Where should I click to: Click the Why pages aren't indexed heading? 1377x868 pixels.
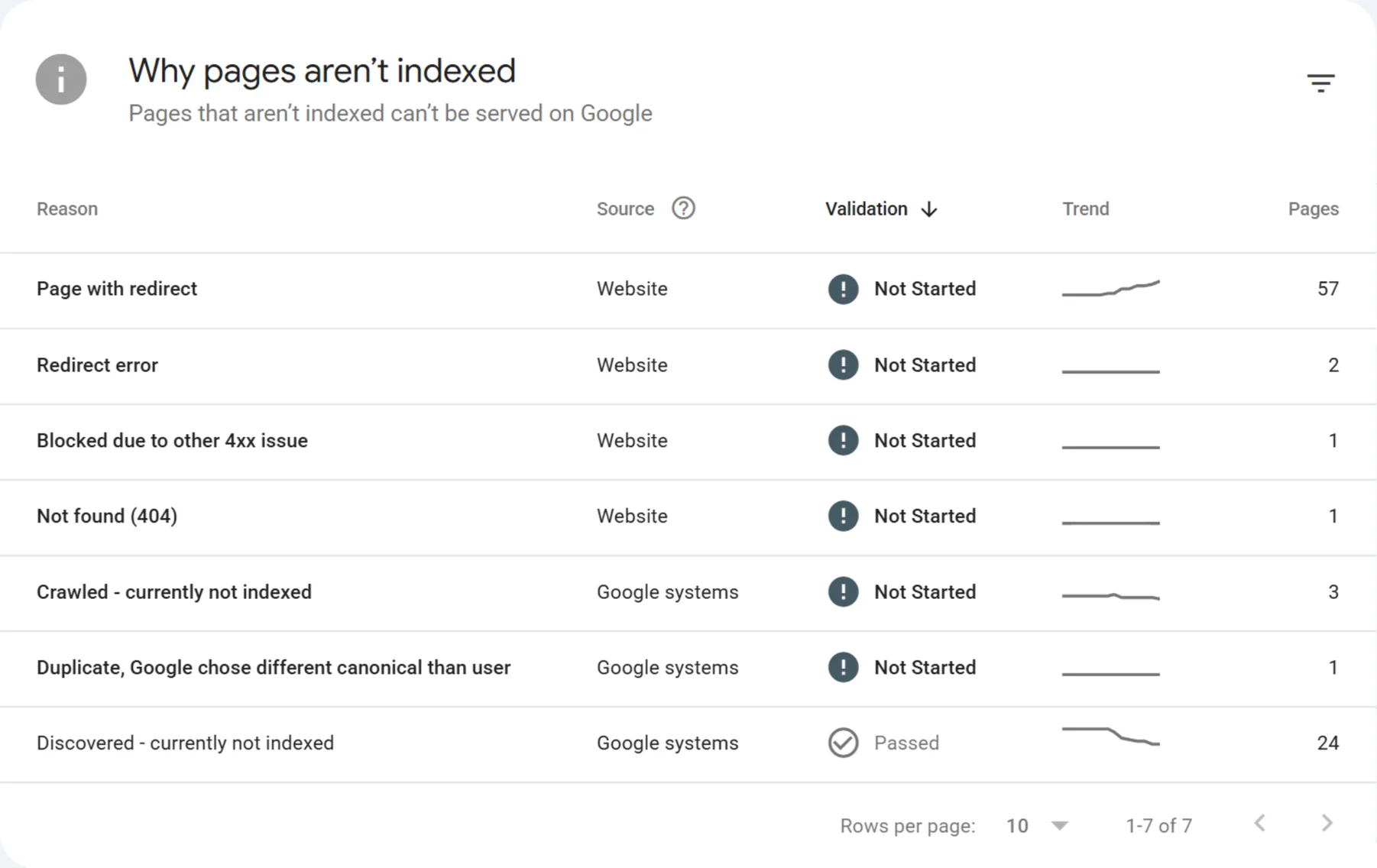(x=322, y=70)
